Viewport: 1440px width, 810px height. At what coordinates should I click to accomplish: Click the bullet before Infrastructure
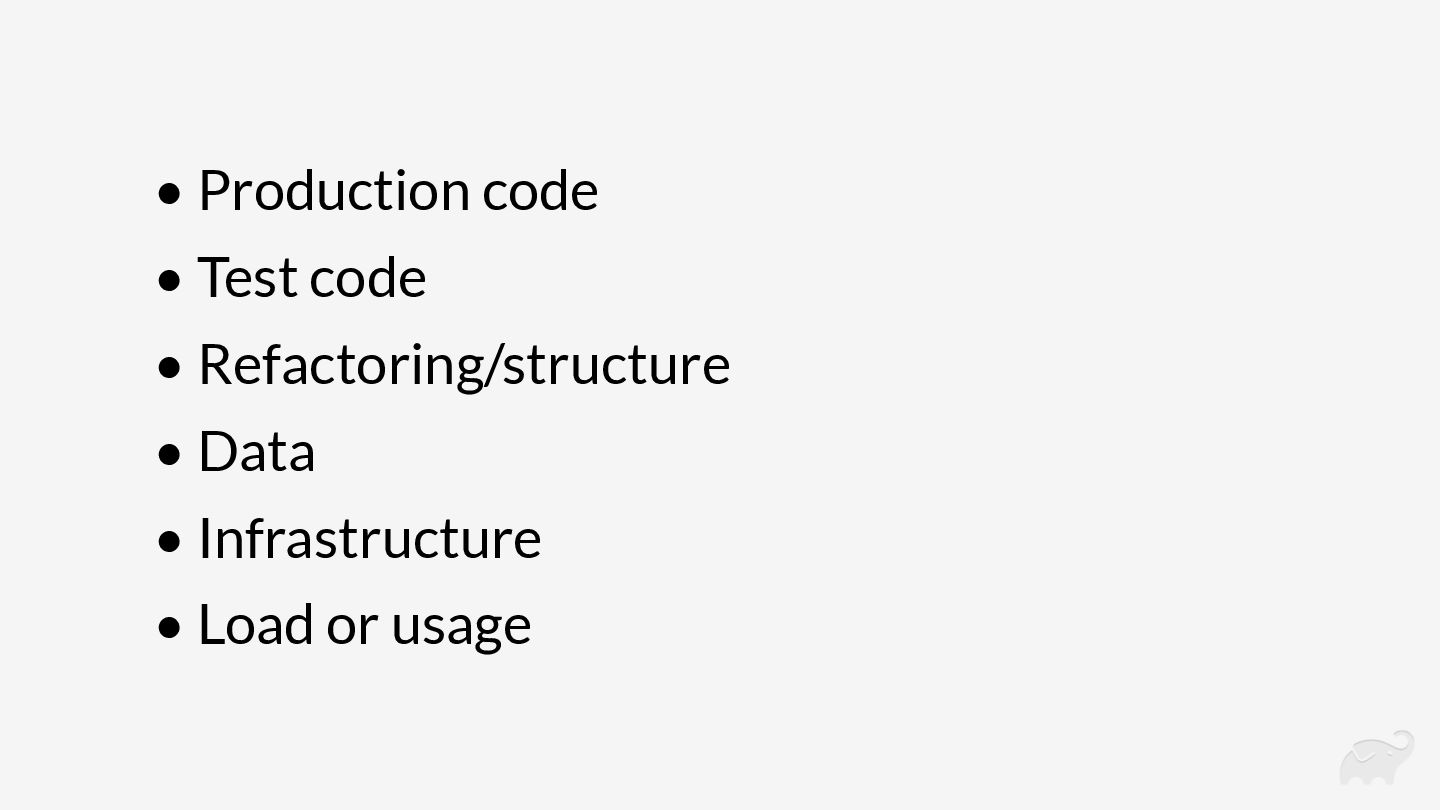coord(171,541)
